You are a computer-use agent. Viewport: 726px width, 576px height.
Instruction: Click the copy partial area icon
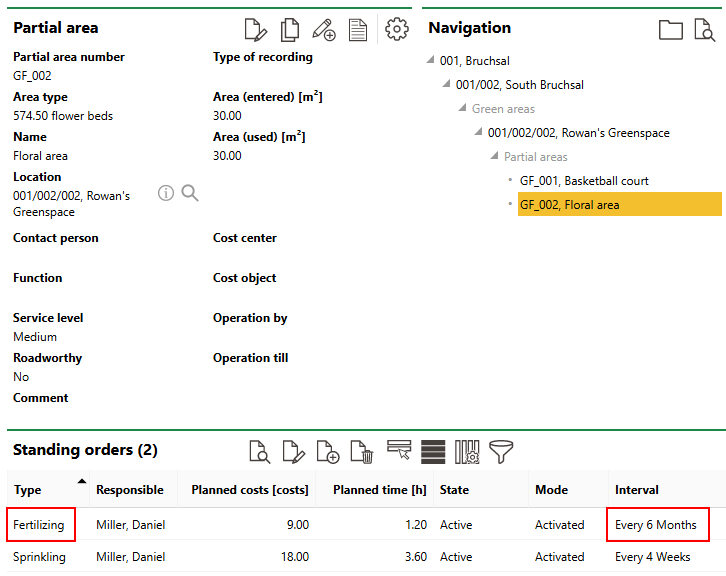pos(290,30)
